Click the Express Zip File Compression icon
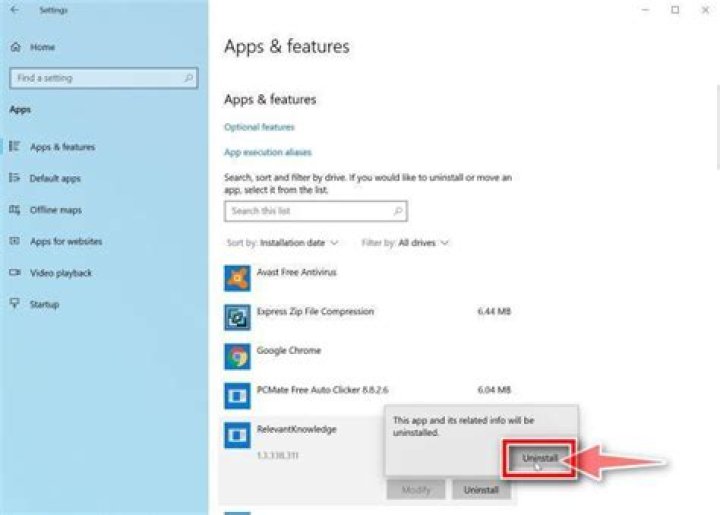 coord(237,318)
